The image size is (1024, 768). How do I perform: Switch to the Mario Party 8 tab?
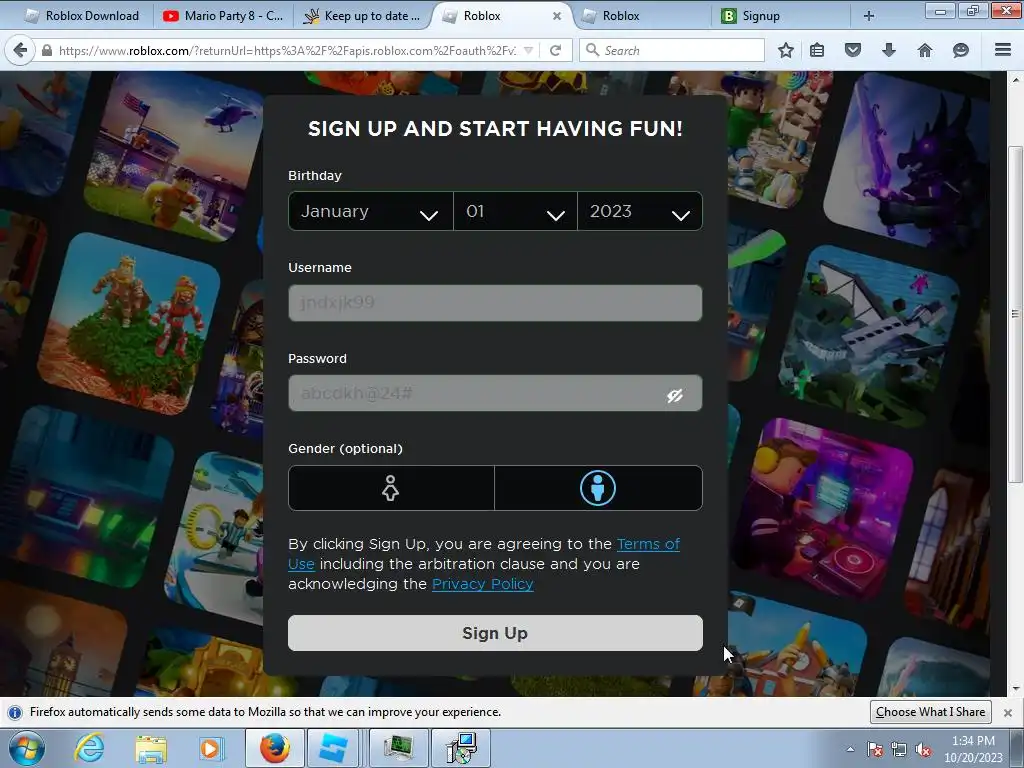point(223,16)
